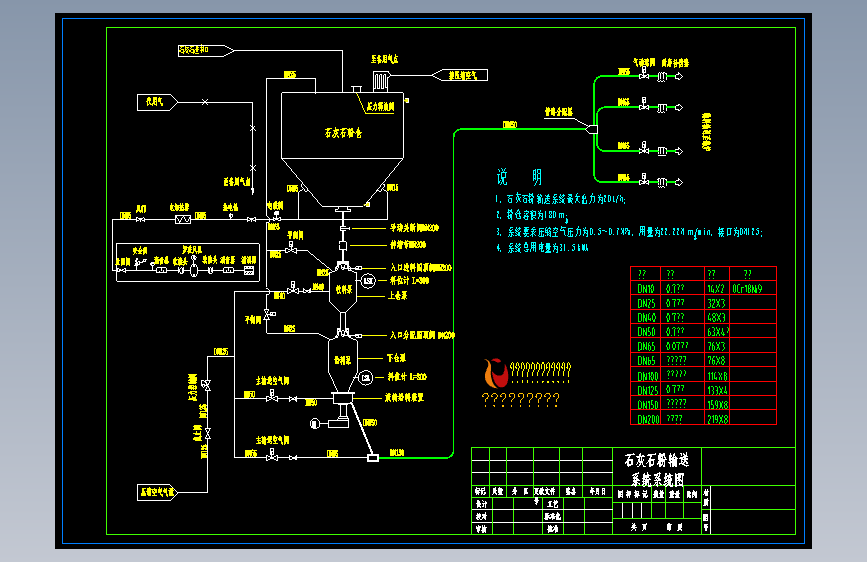Select the DN10 cell in red table
The image size is (867, 562).
tap(645, 288)
